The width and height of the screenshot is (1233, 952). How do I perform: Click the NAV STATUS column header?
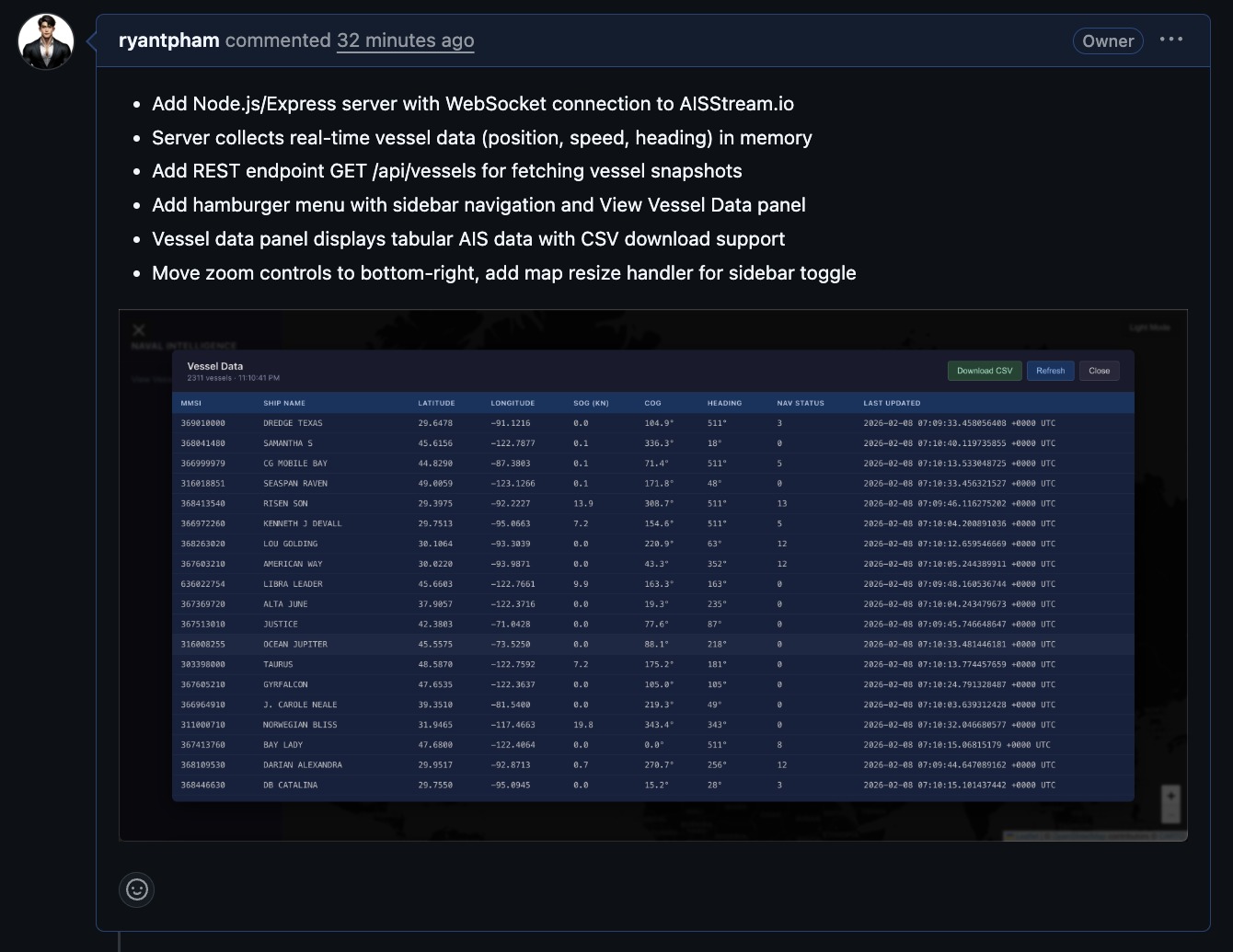(x=801, y=403)
